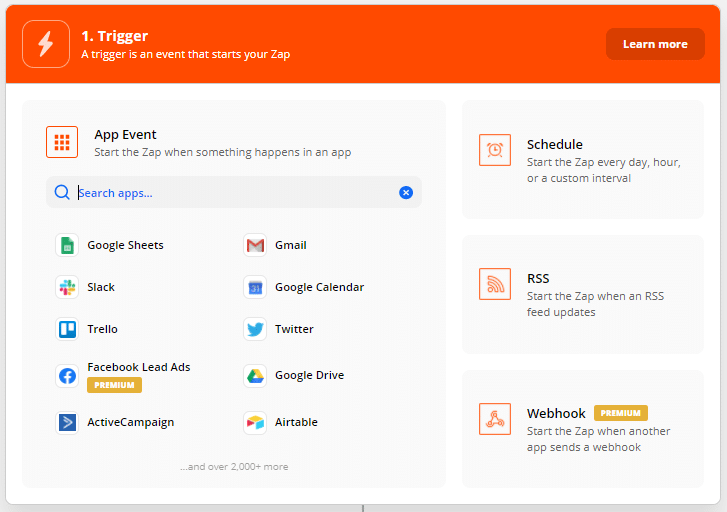Image resolution: width=727 pixels, height=512 pixels.
Task: Click the lightning bolt Trigger icon
Action: coord(46,44)
